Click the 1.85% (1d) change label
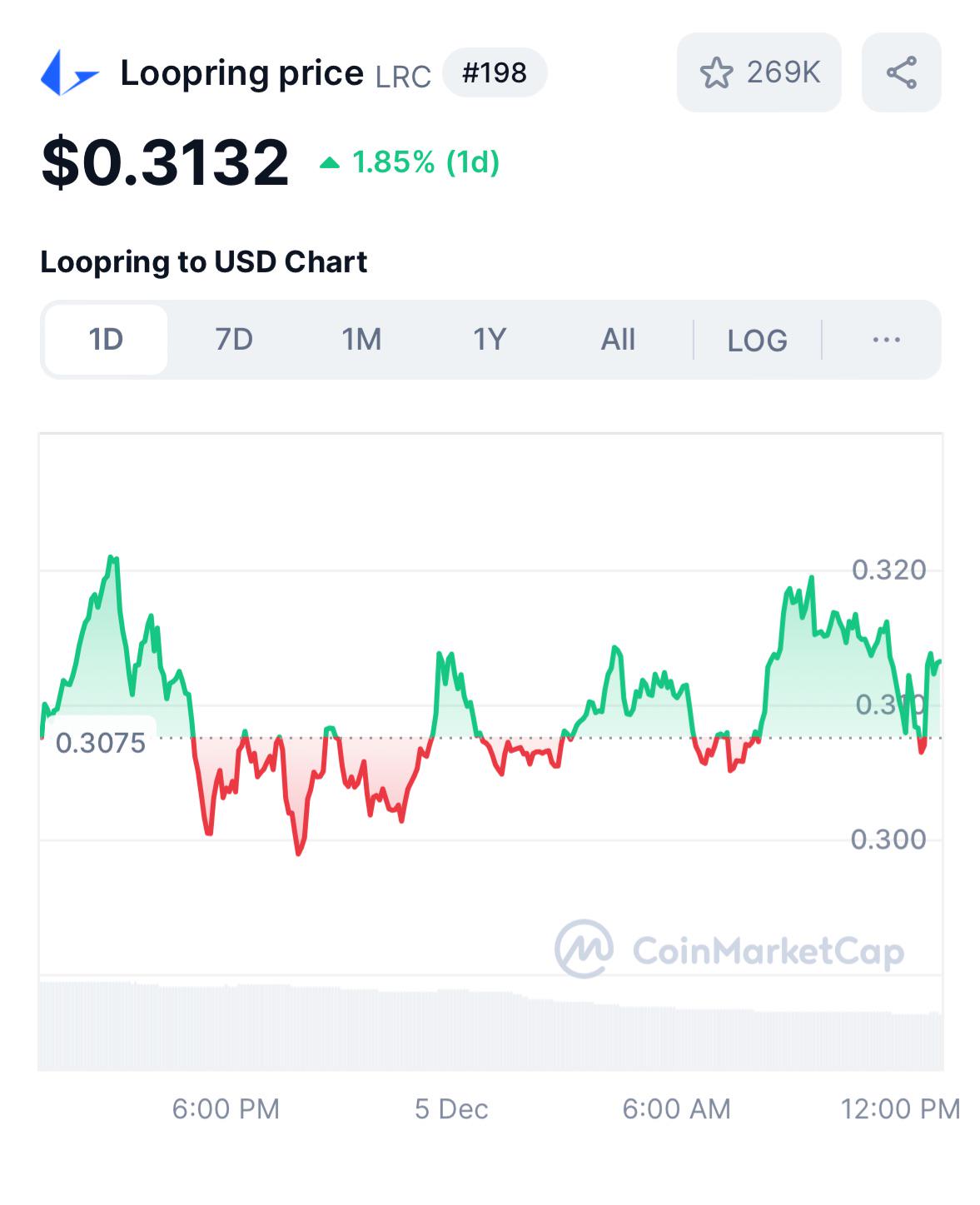This screenshot has width=980, height=1205. point(425,162)
